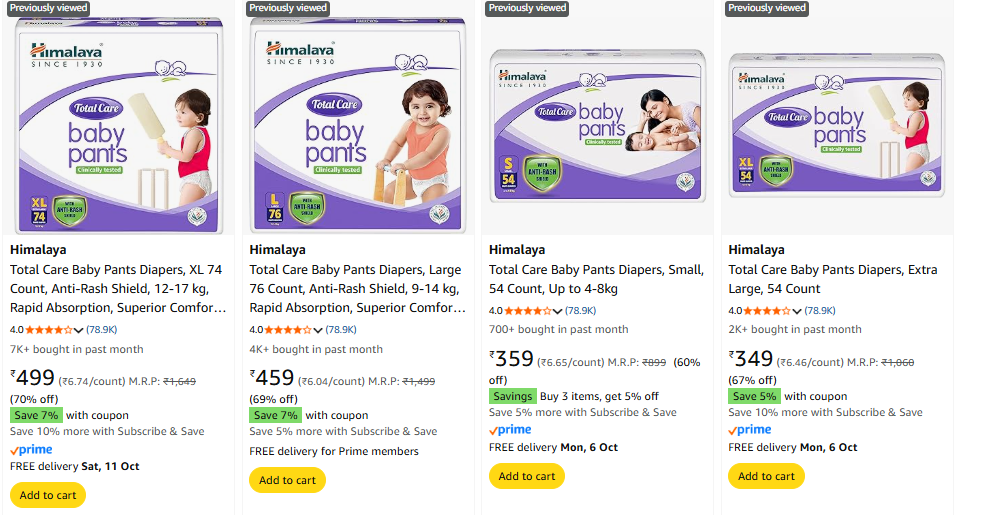Click Prime logo under XL 74 Count diapers
This screenshot has width=984, height=515.
coord(31,450)
